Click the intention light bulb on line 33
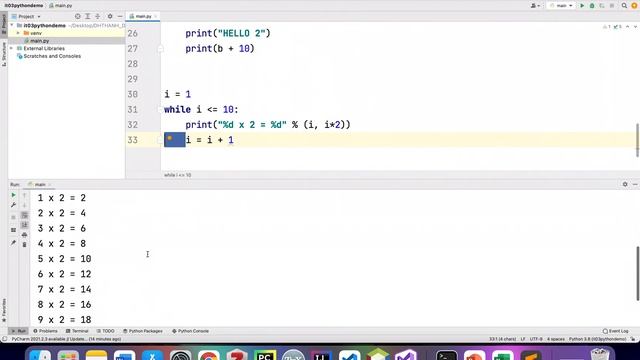Screen dimensions: 640x360 pos(169,139)
